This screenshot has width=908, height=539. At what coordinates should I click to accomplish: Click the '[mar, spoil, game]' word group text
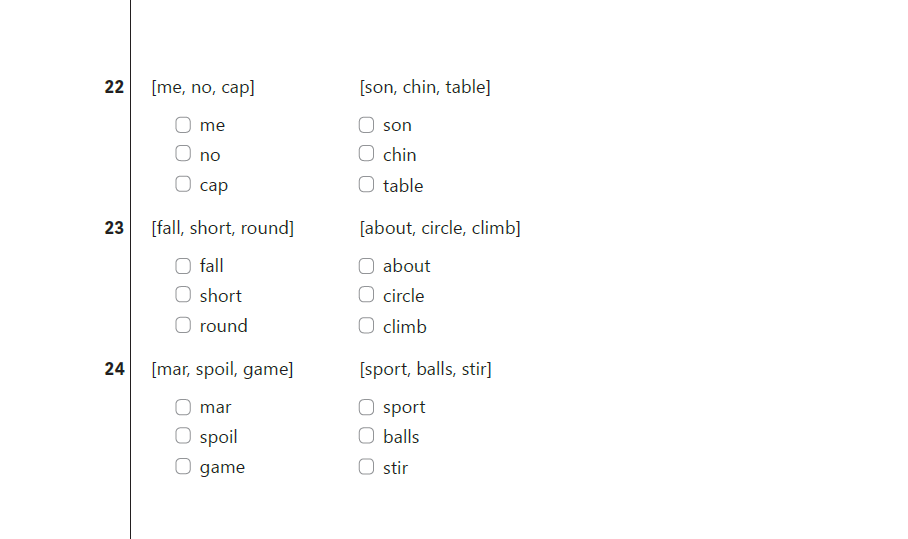coord(222,369)
